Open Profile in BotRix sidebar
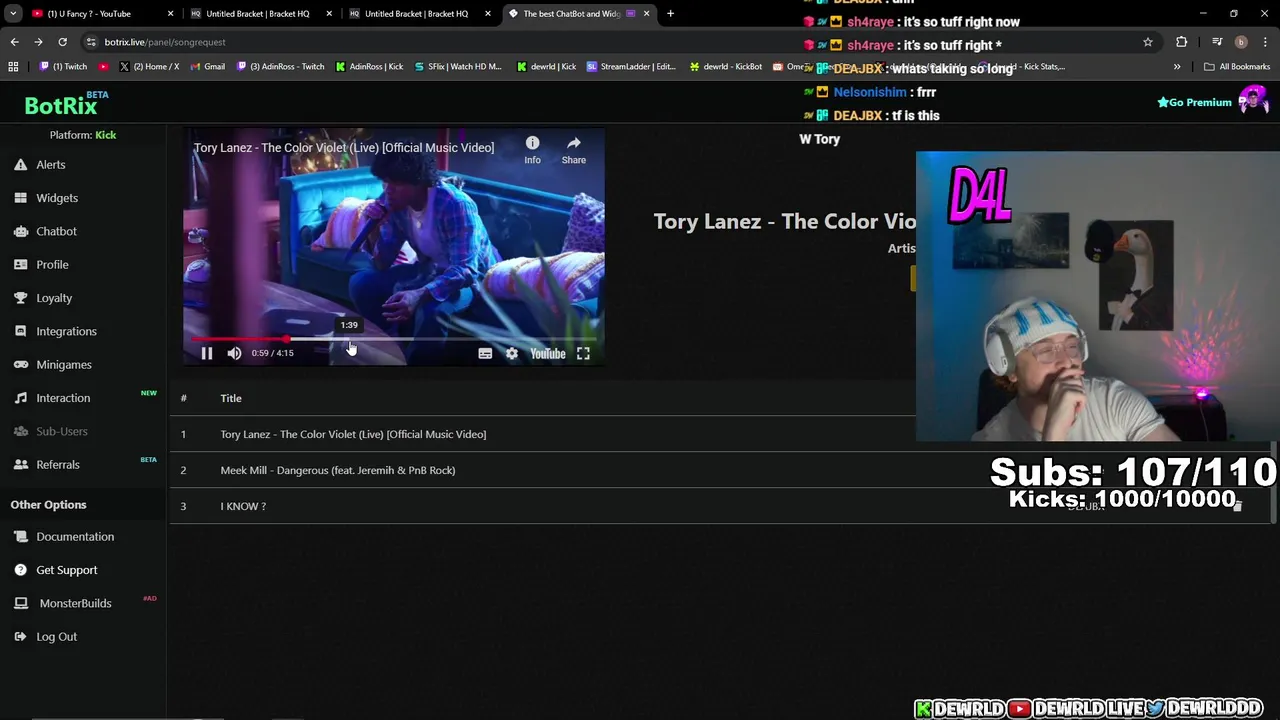The width and height of the screenshot is (1280, 720). point(52,265)
